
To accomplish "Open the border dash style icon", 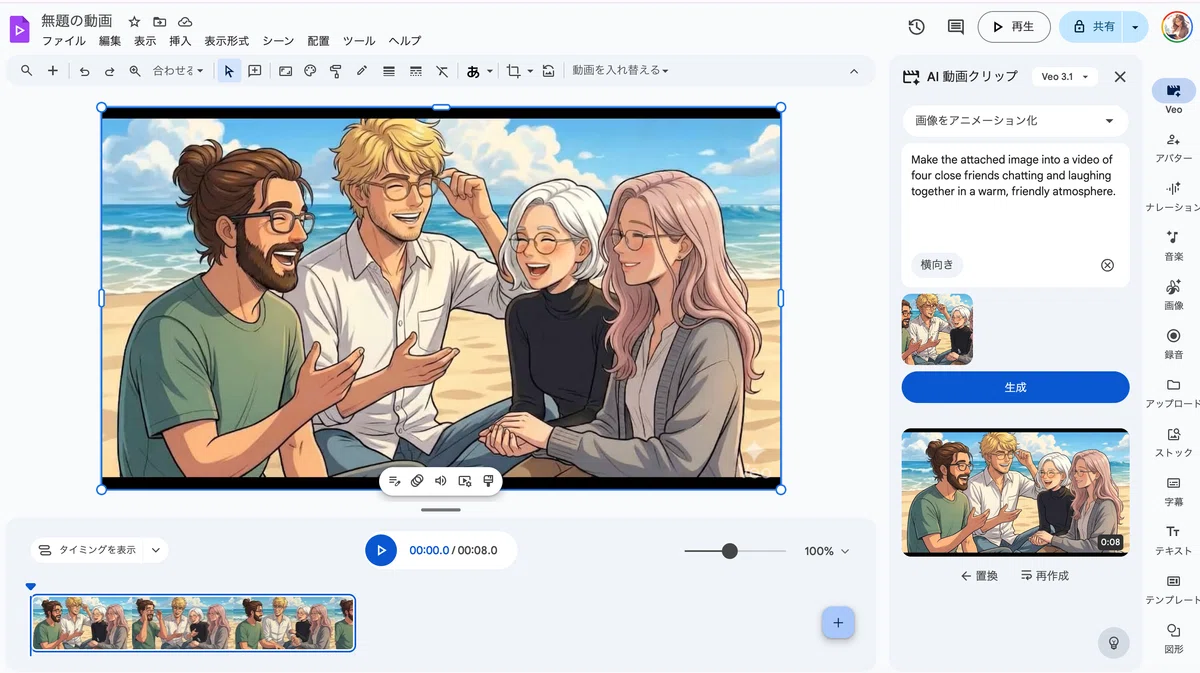I will tap(416, 71).
